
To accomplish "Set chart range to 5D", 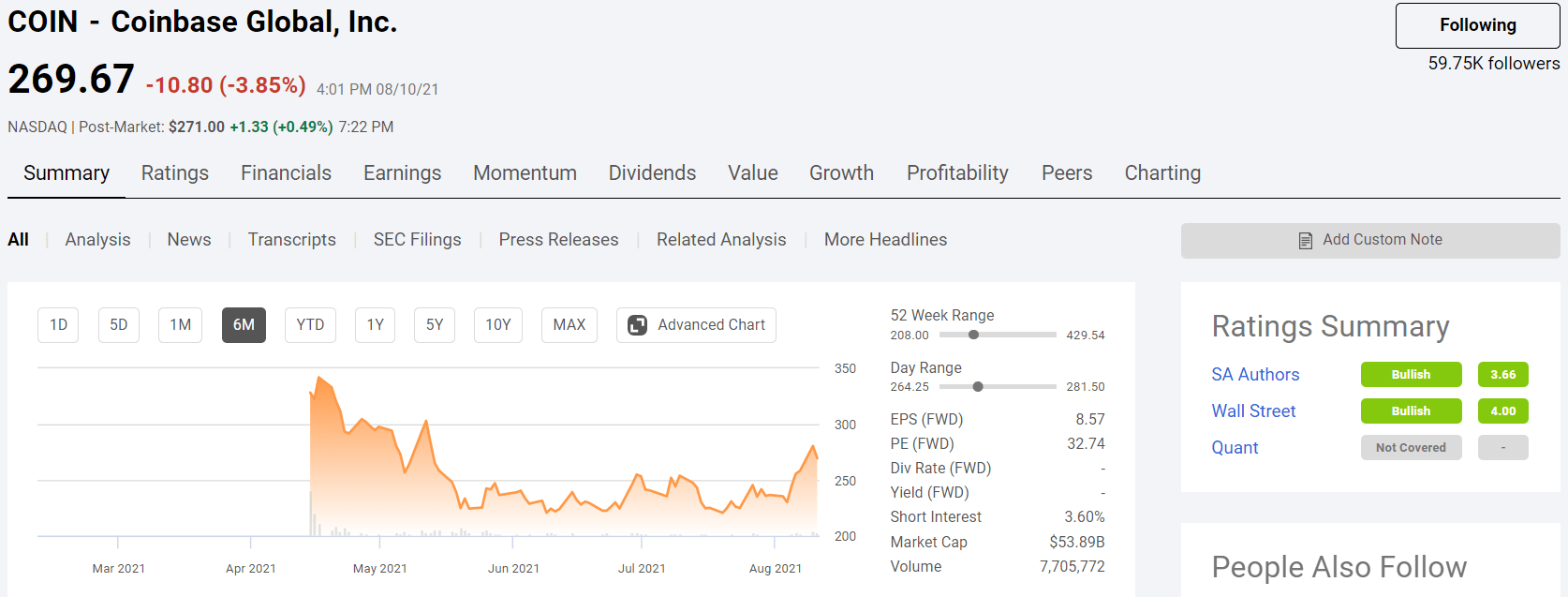I will 119,325.
